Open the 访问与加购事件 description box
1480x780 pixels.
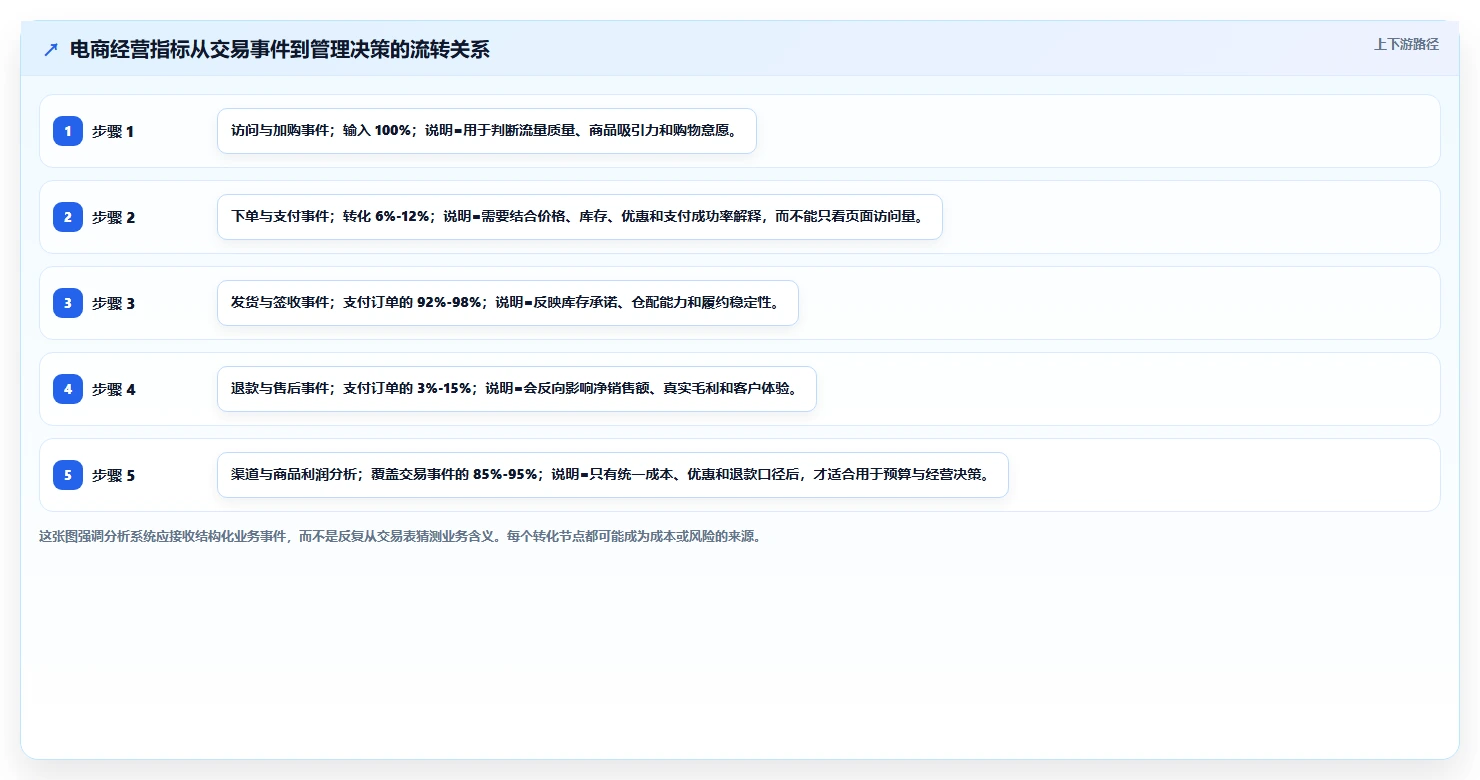487,131
